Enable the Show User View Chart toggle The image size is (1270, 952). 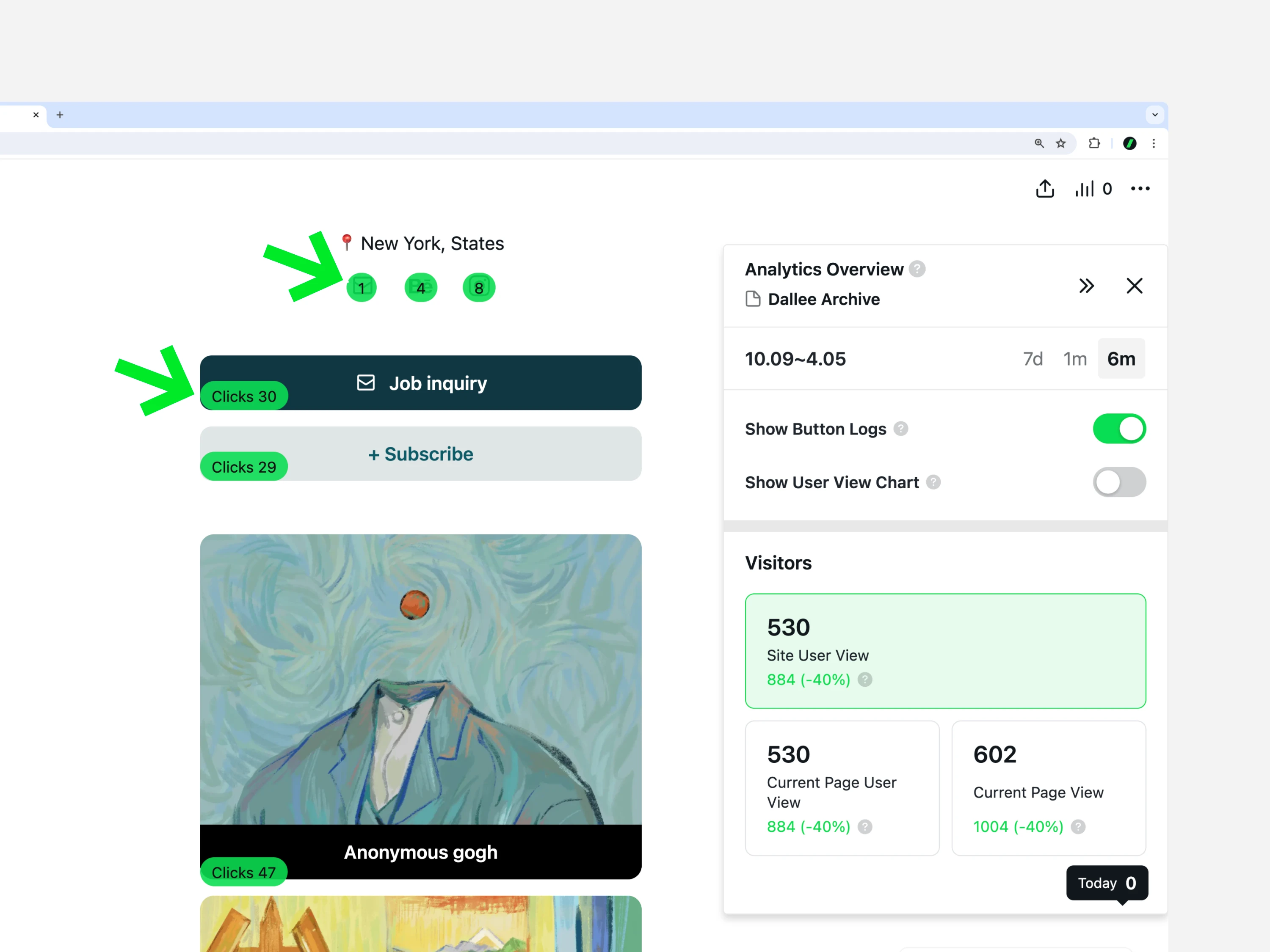click(1119, 482)
